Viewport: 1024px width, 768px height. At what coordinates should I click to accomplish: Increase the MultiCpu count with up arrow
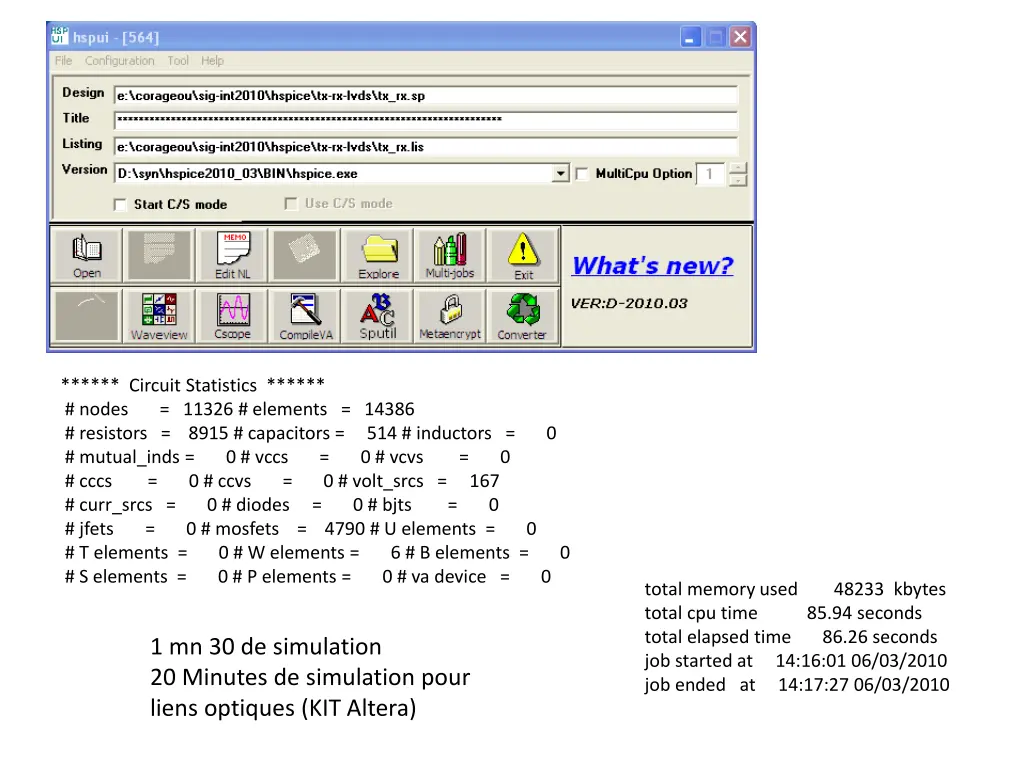(x=738, y=168)
